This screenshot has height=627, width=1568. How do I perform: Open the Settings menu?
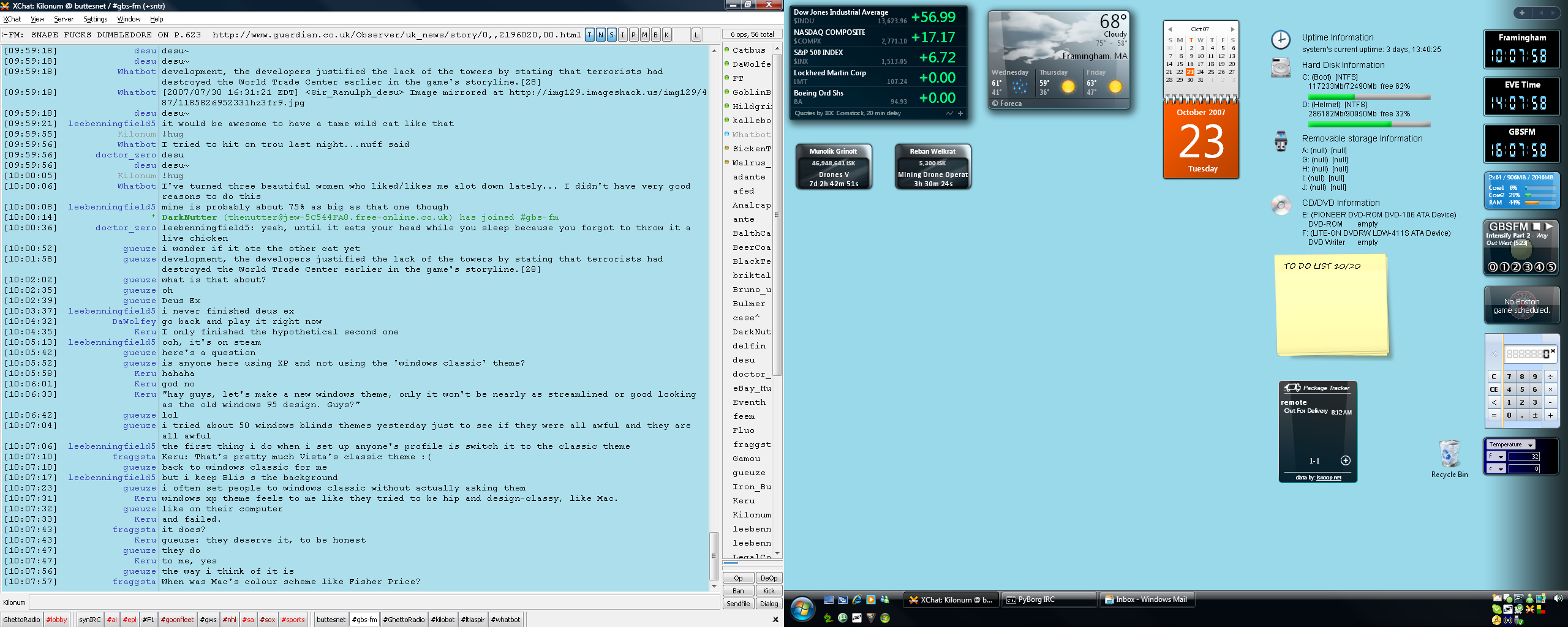(x=96, y=19)
